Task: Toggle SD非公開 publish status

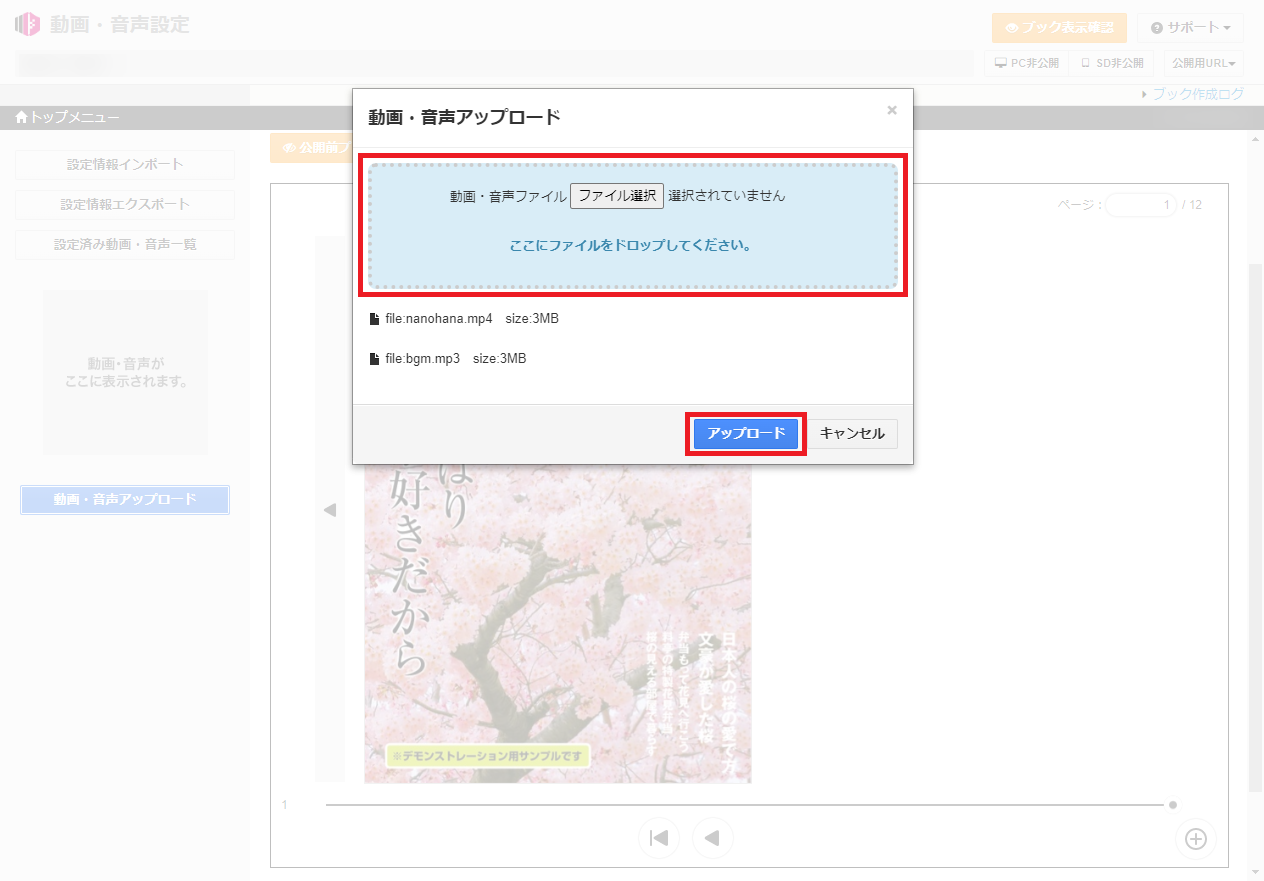Action: 1111,63
